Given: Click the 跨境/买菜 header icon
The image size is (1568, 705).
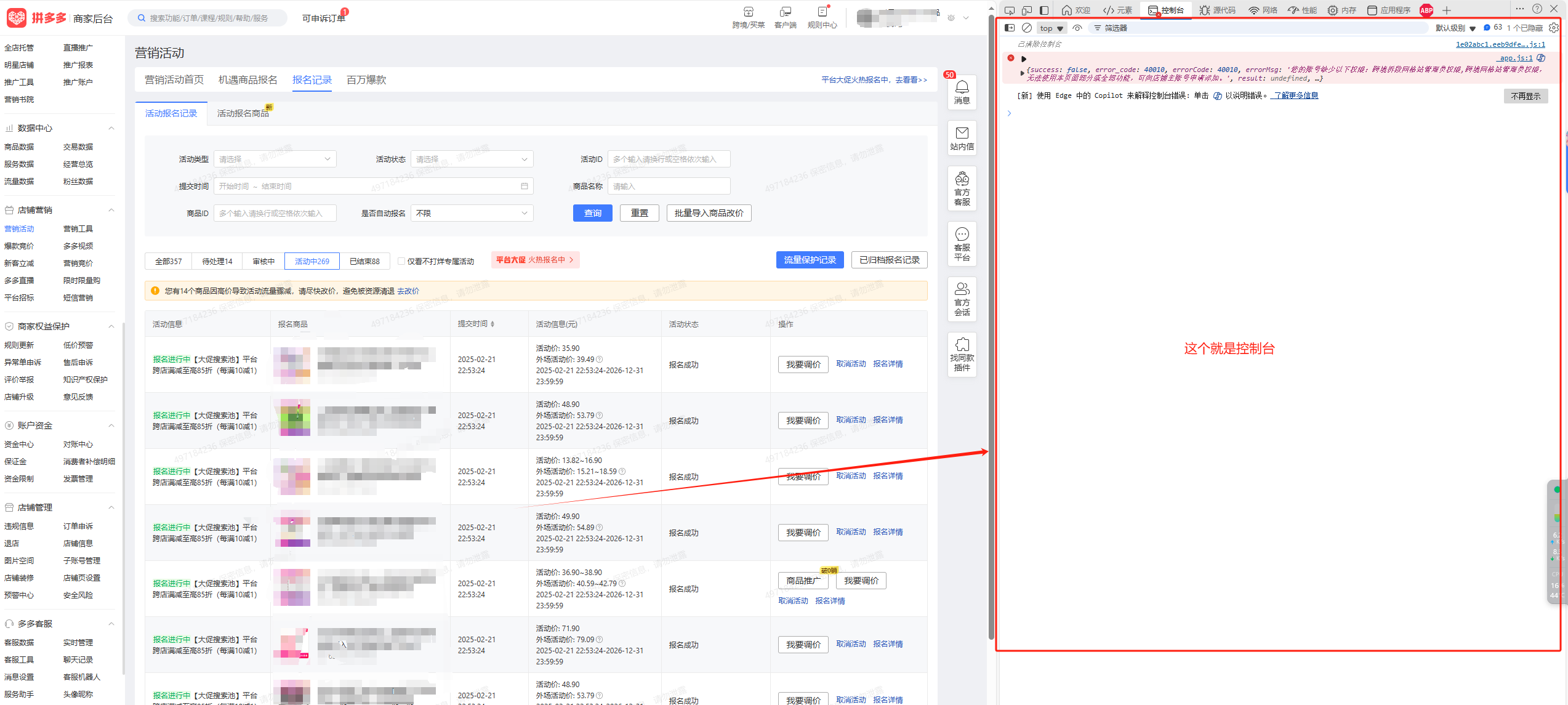Looking at the screenshot, I should point(748,17).
